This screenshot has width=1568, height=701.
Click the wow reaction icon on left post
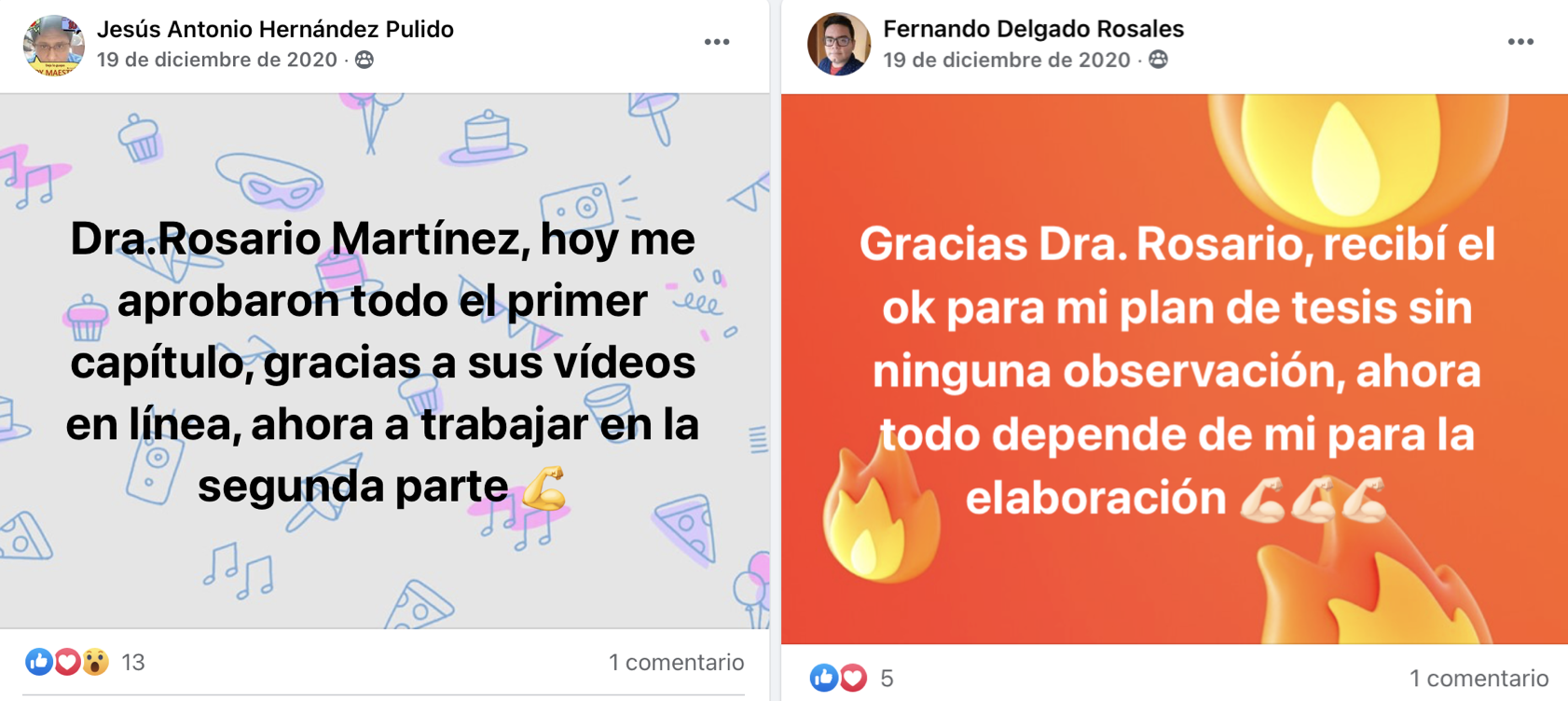95,662
